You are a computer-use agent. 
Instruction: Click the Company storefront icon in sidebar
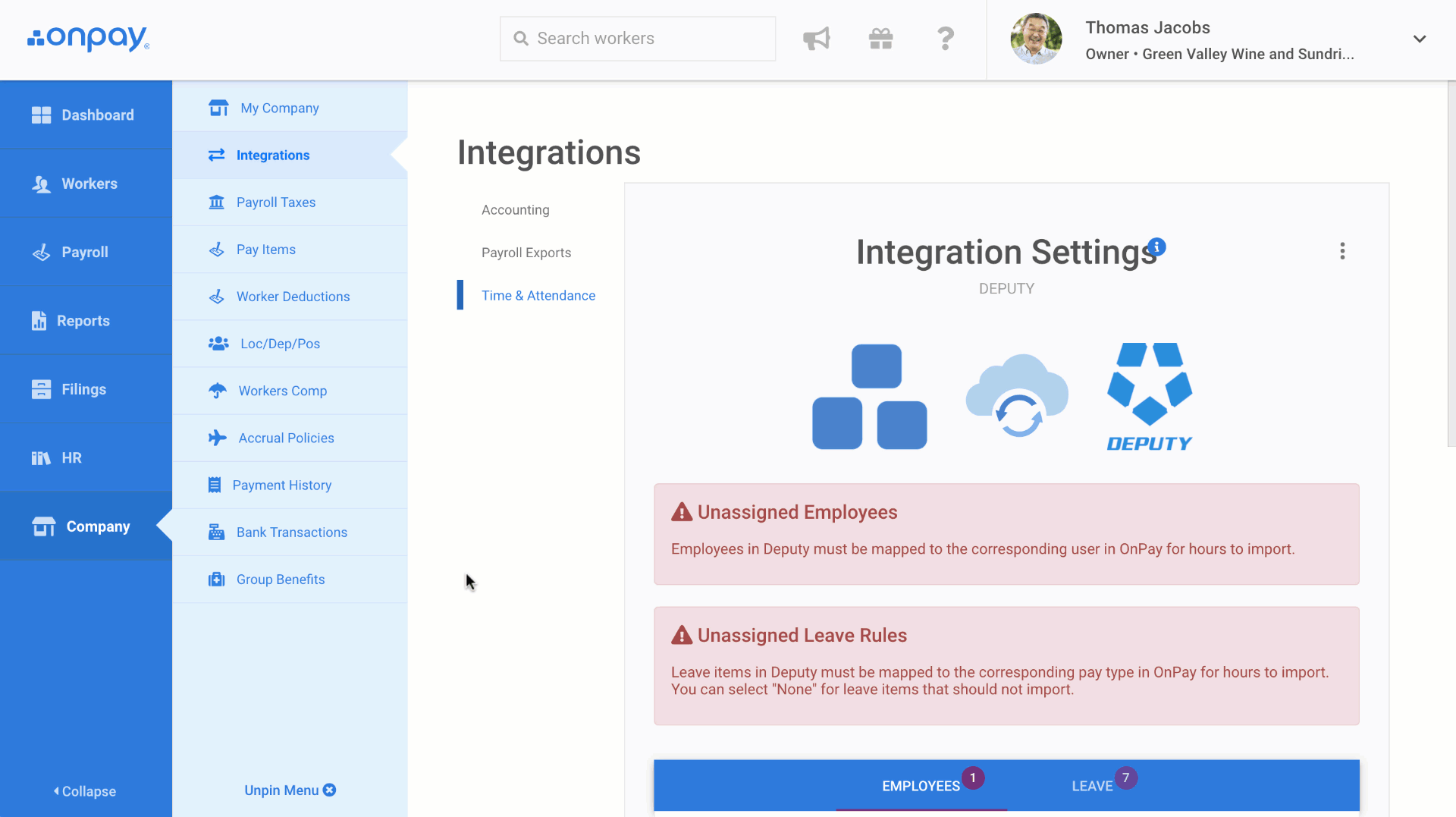tap(43, 526)
